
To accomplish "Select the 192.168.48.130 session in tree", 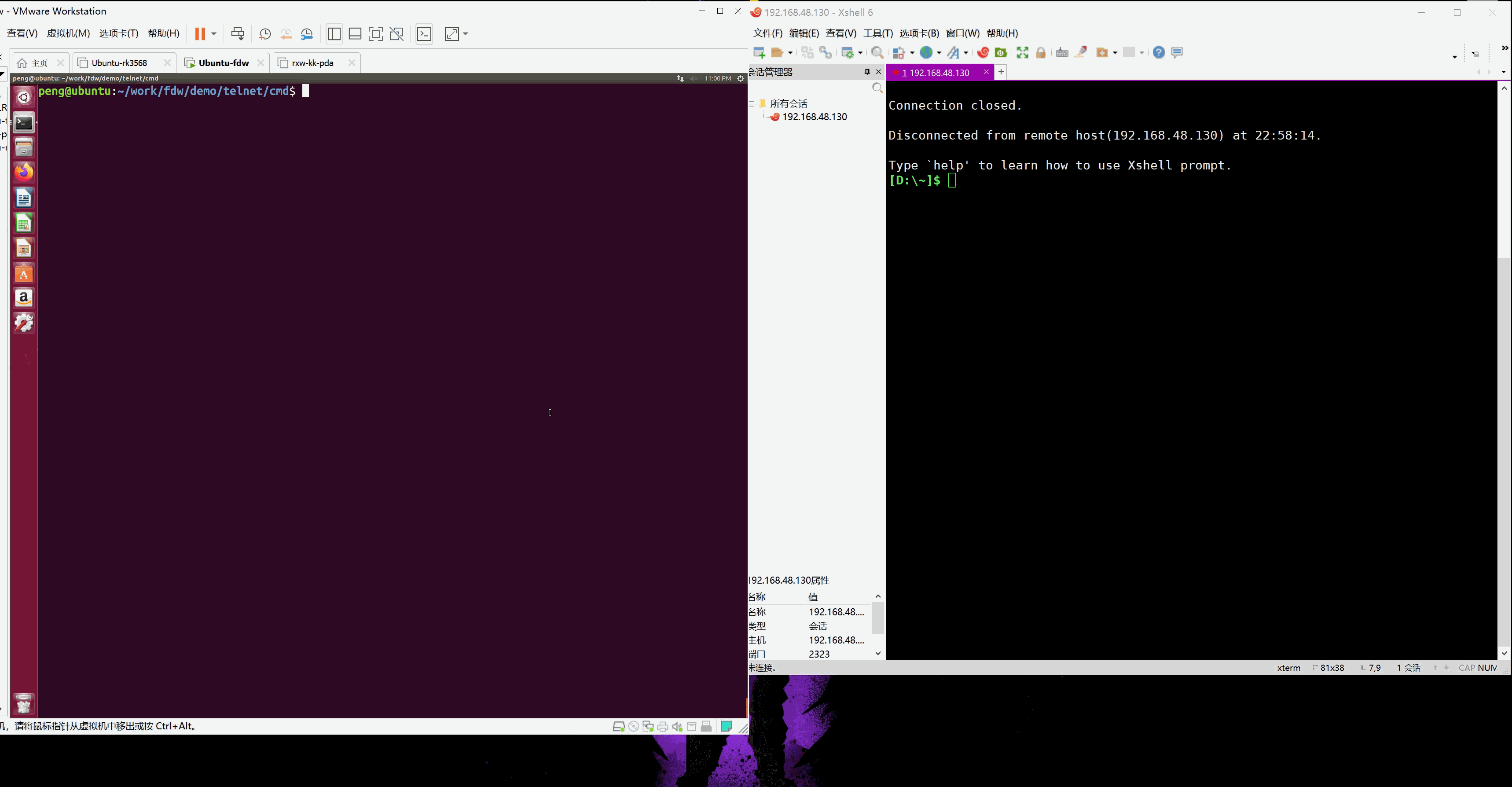I will (x=814, y=117).
